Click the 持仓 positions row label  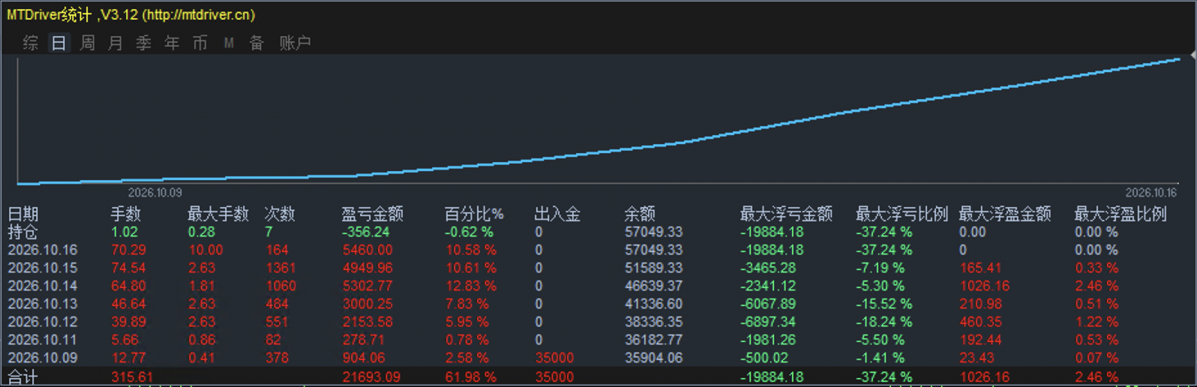pos(23,232)
